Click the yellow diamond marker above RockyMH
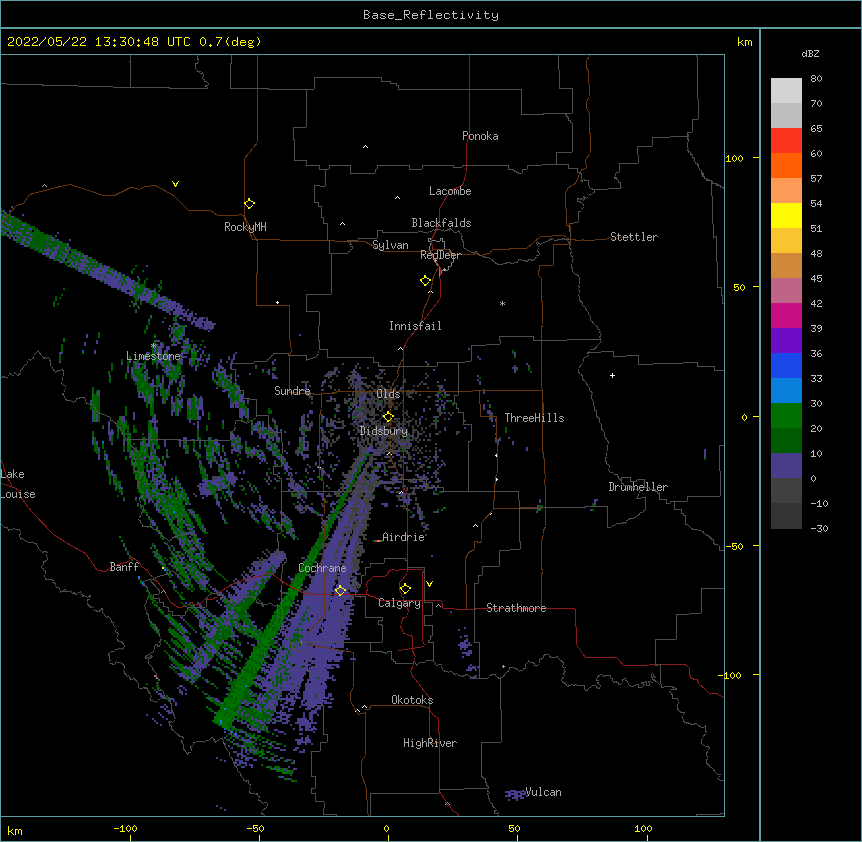862x842 pixels. (249, 204)
